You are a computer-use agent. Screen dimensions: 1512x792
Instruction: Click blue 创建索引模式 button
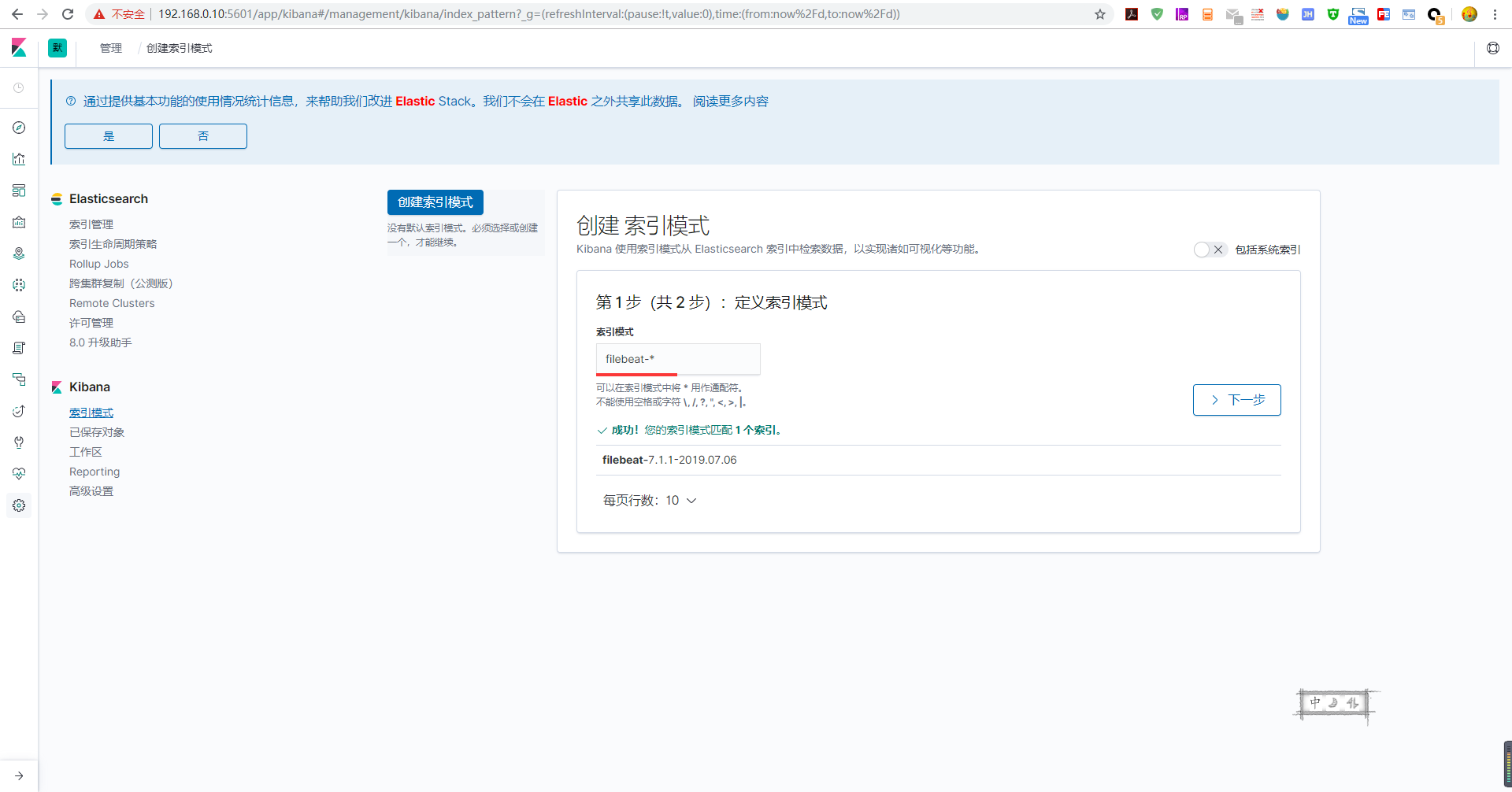(435, 202)
